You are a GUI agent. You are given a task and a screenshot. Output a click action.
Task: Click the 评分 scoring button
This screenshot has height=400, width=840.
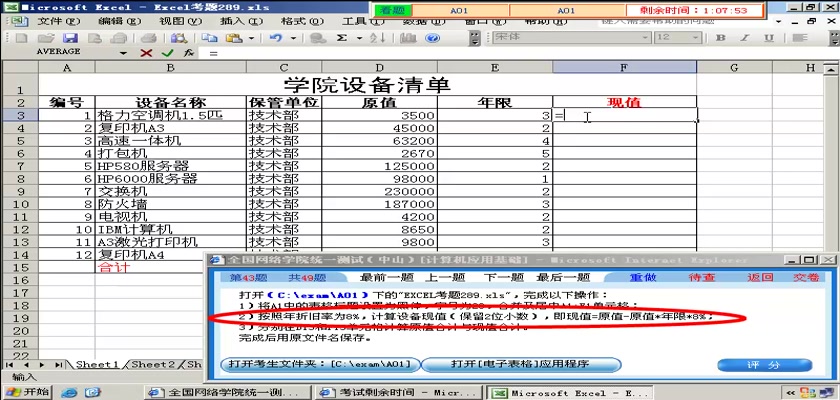click(764, 365)
